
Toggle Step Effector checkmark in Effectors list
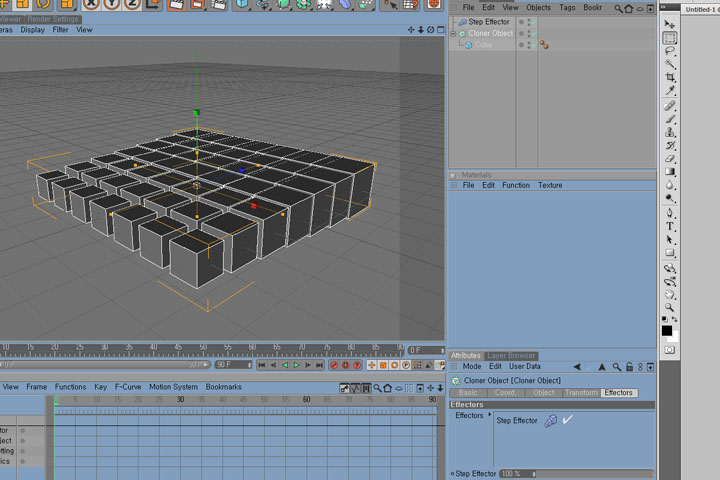[568, 419]
